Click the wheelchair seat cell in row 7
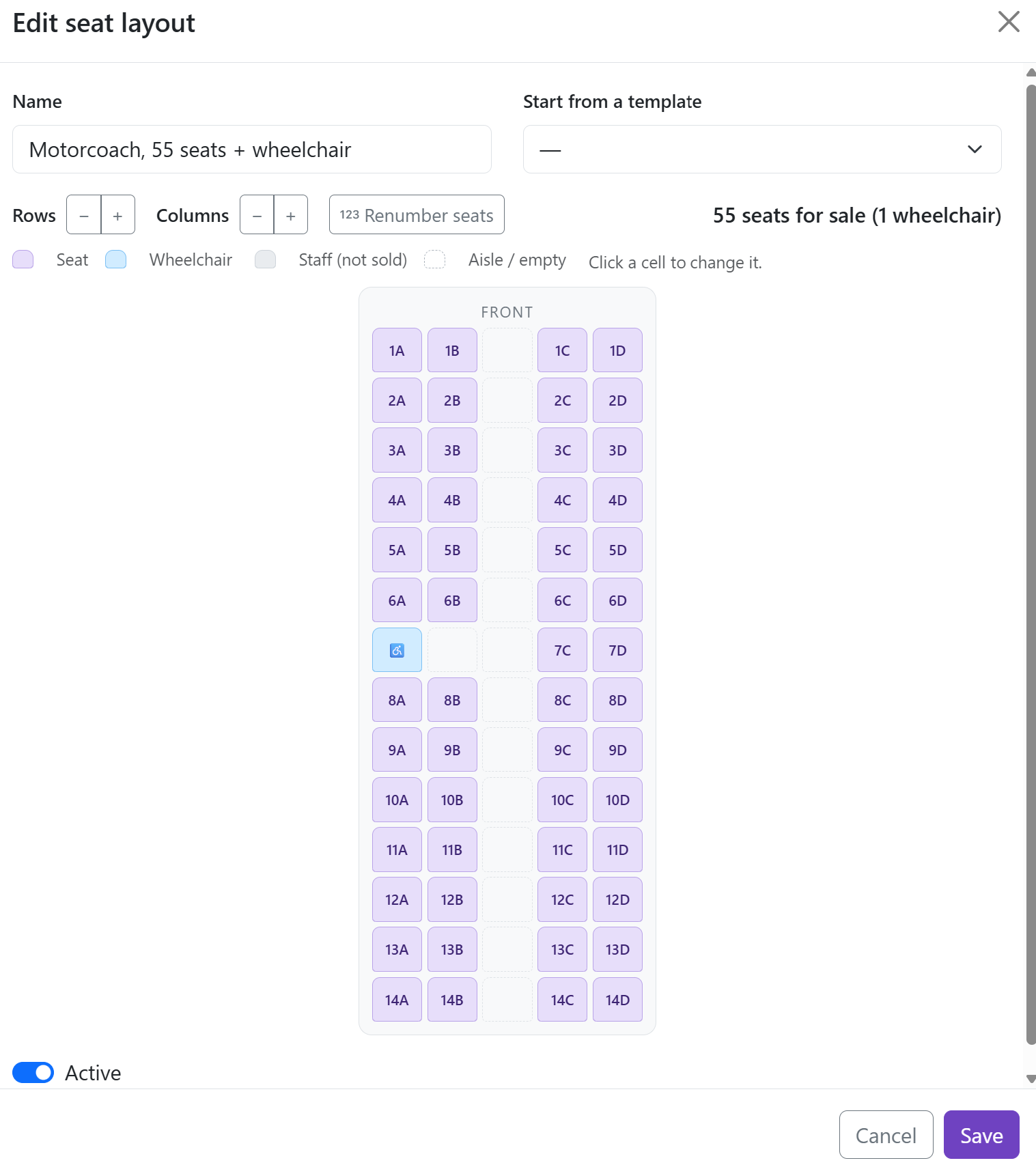Viewport: 1036px width, 1165px height. [397, 650]
